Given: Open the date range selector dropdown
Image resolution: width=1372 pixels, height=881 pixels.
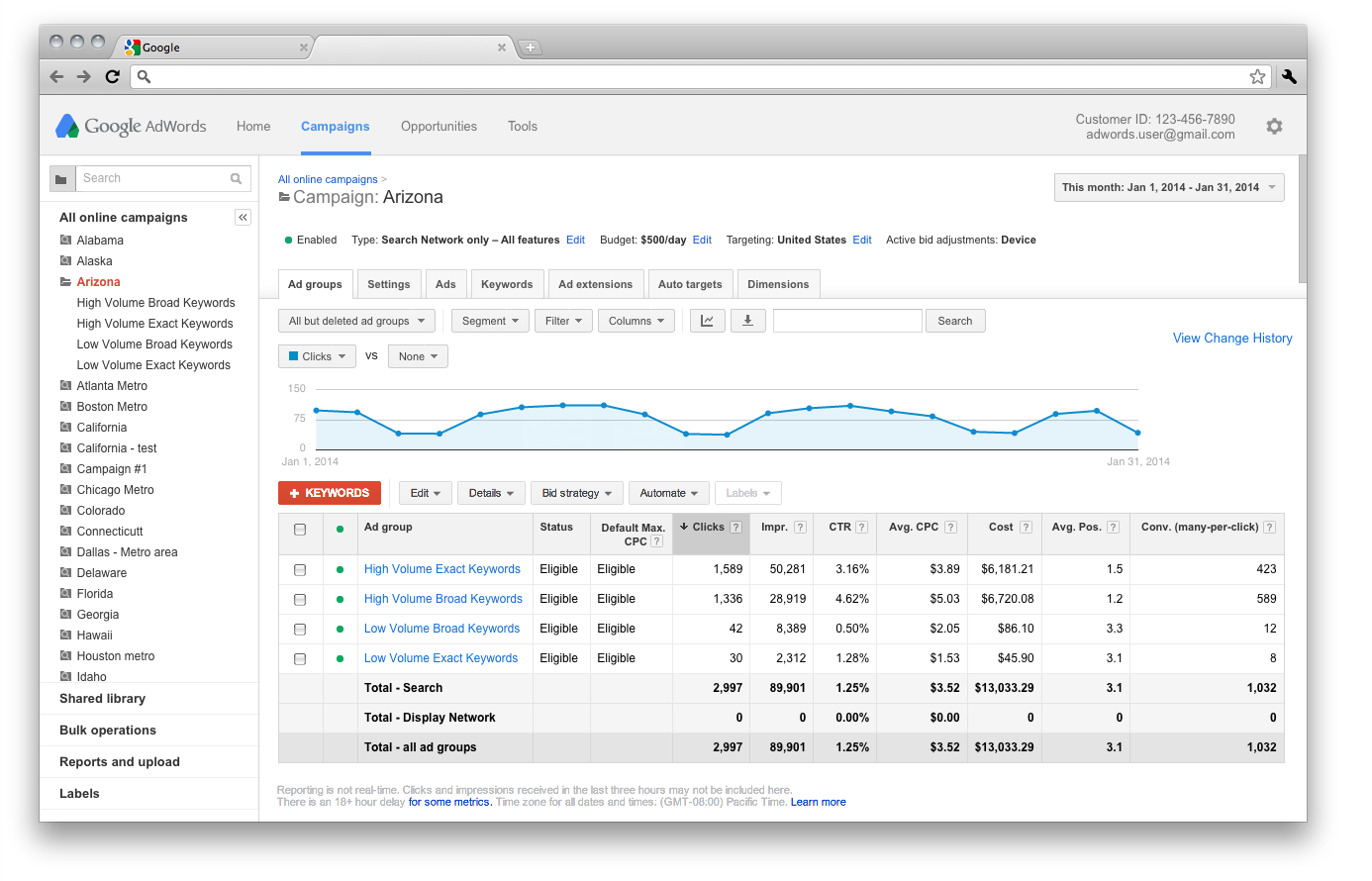Looking at the screenshot, I should click(1168, 187).
